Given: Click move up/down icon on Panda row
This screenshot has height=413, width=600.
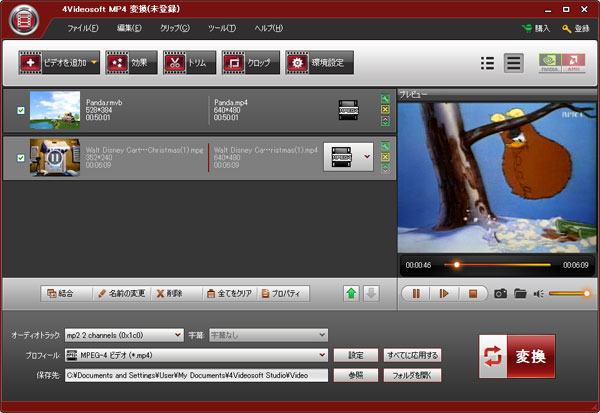Looking at the screenshot, I should coord(385,121).
